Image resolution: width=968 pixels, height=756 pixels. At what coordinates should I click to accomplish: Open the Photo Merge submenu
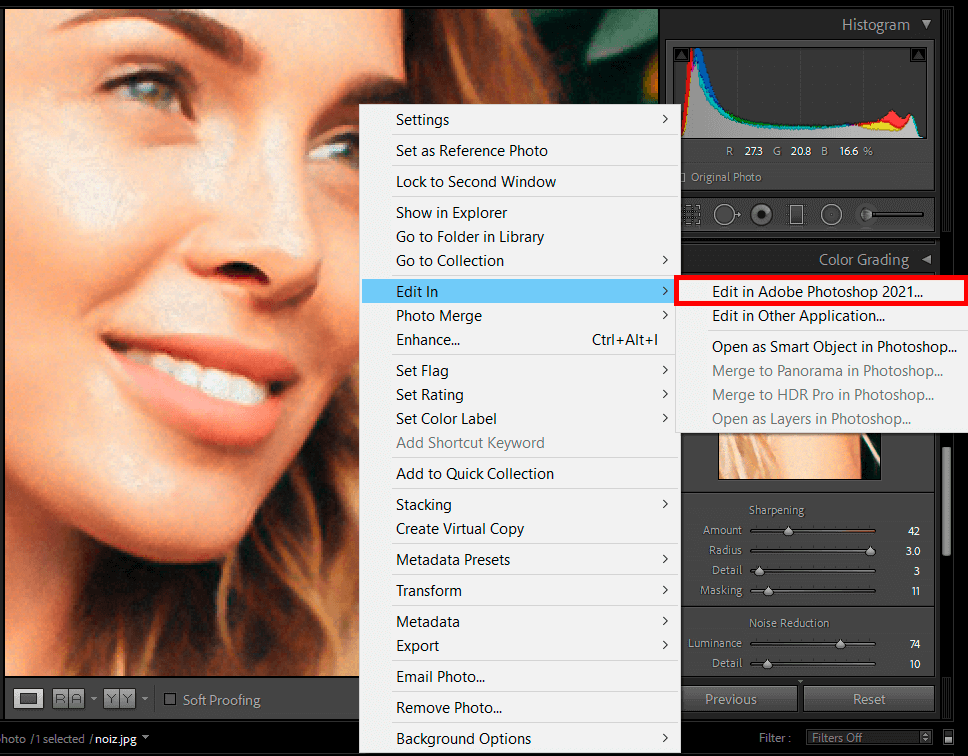coord(520,316)
